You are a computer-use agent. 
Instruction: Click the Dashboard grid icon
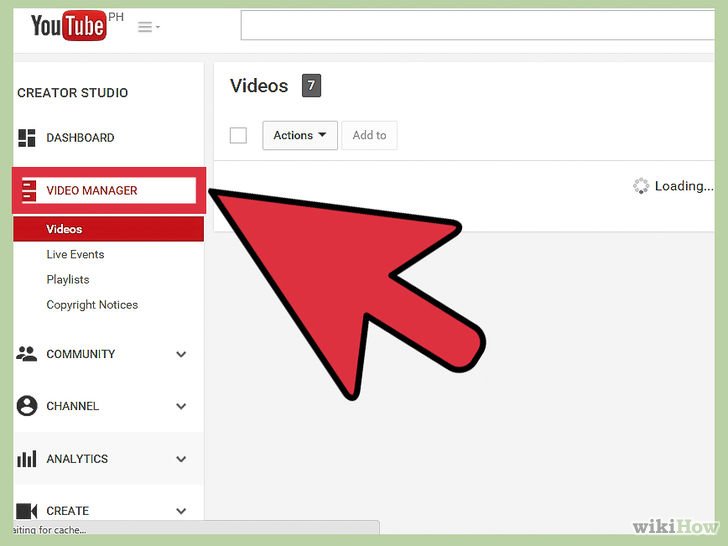[26, 138]
